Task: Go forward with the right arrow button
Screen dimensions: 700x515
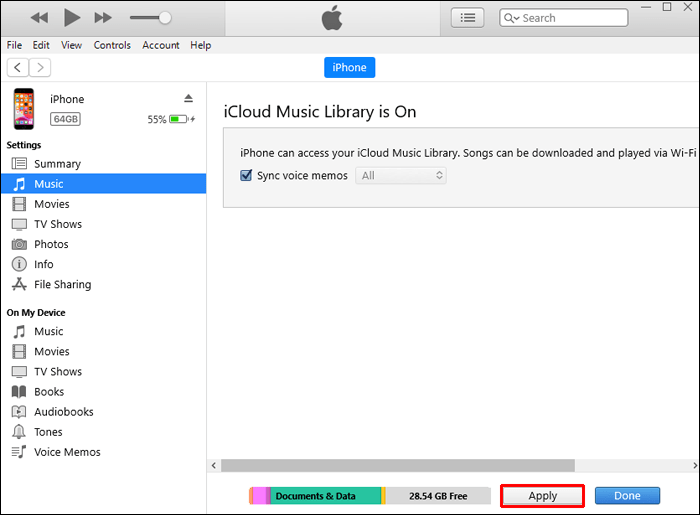Action: tap(40, 67)
